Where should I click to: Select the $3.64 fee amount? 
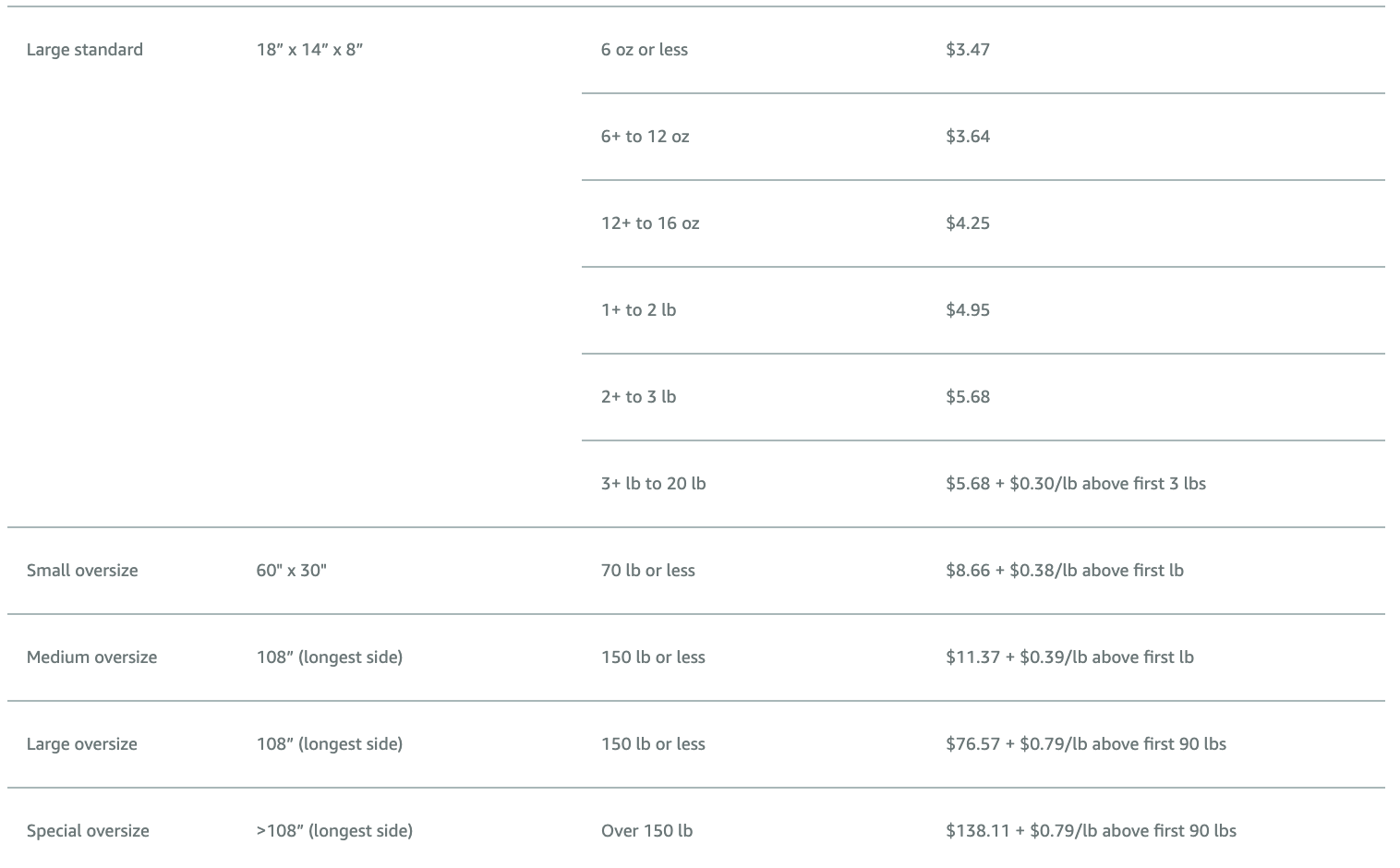(x=968, y=137)
